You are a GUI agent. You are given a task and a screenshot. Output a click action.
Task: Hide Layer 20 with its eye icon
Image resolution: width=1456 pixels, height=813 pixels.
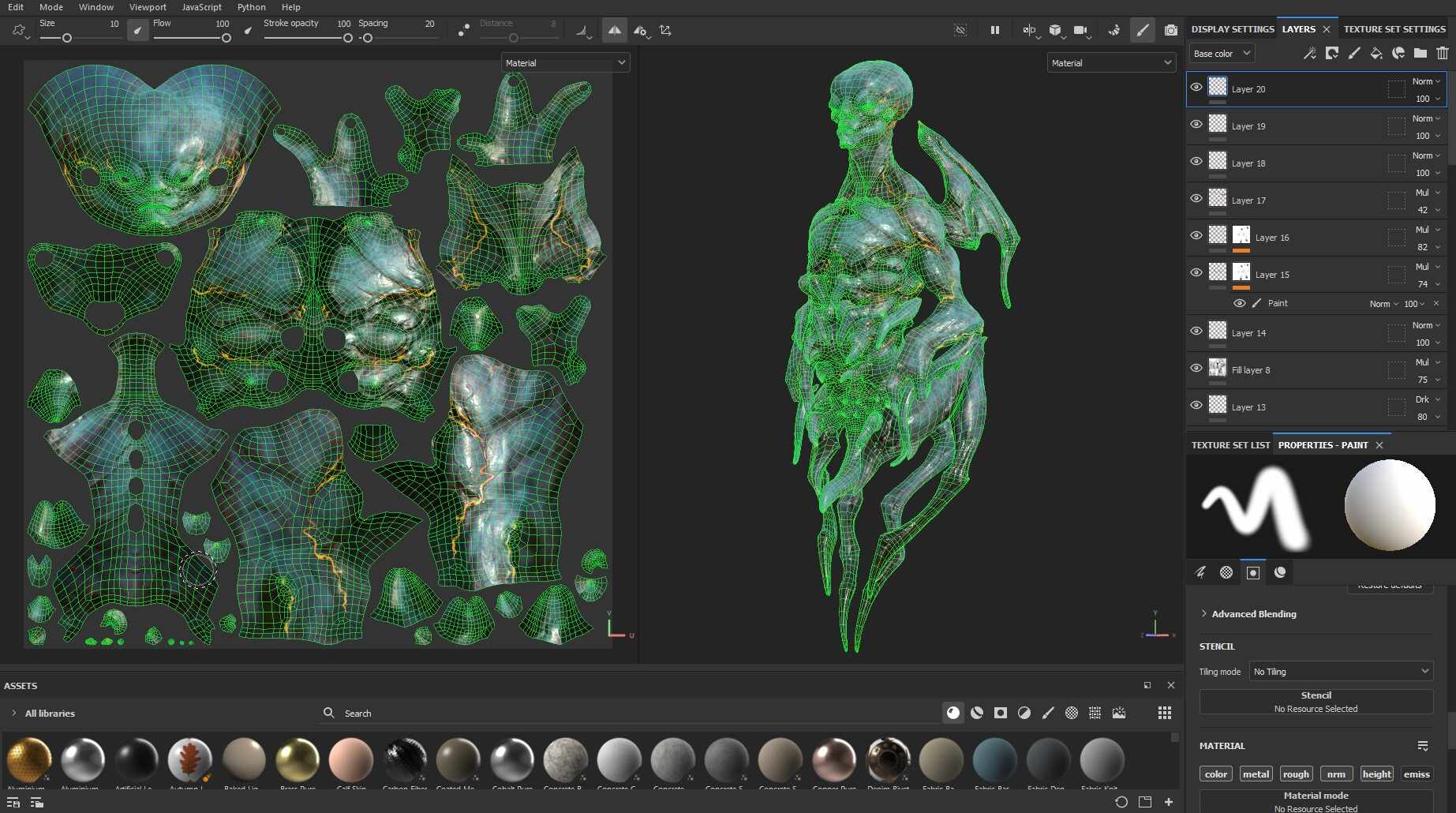click(x=1196, y=88)
